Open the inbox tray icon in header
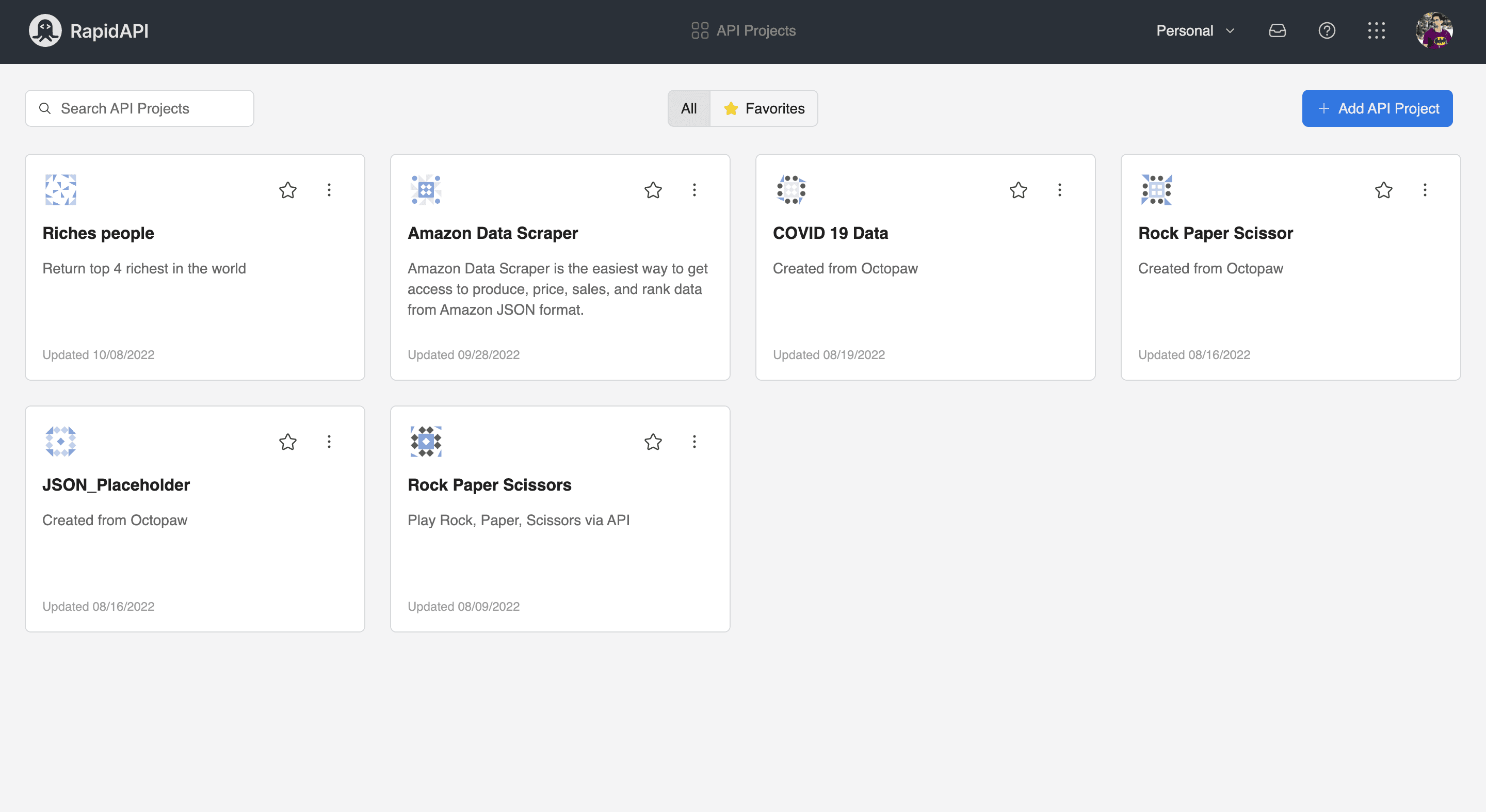The height and width of the screenshot is (812, 1486). [x=1277, y=30]
